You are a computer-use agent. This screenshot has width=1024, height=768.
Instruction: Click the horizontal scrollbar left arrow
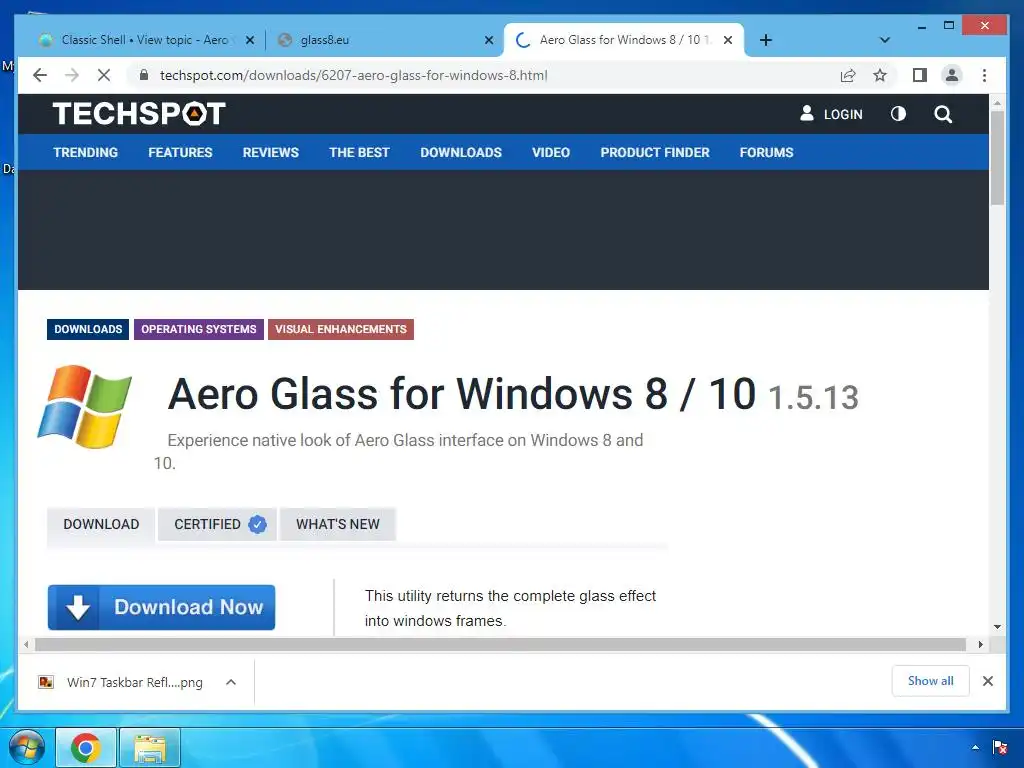pos(25,645)
